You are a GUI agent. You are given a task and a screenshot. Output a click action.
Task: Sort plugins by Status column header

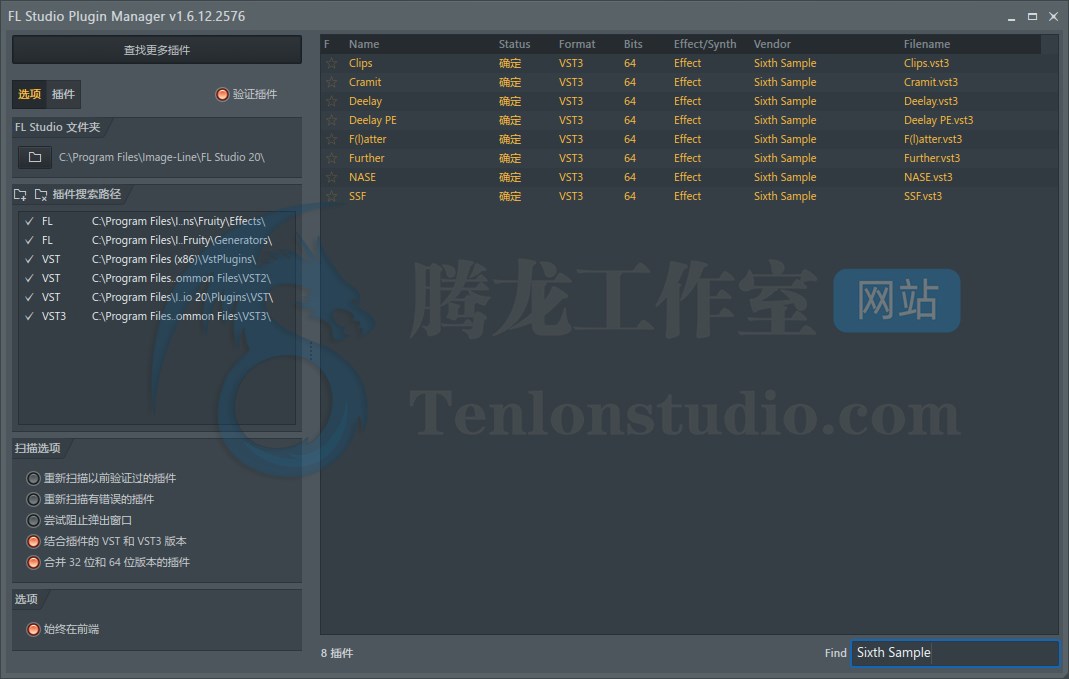(x=514, y=44)
